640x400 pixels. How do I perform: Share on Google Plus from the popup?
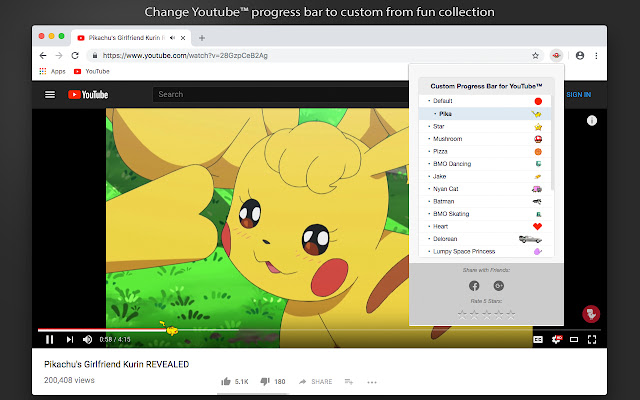498,286
